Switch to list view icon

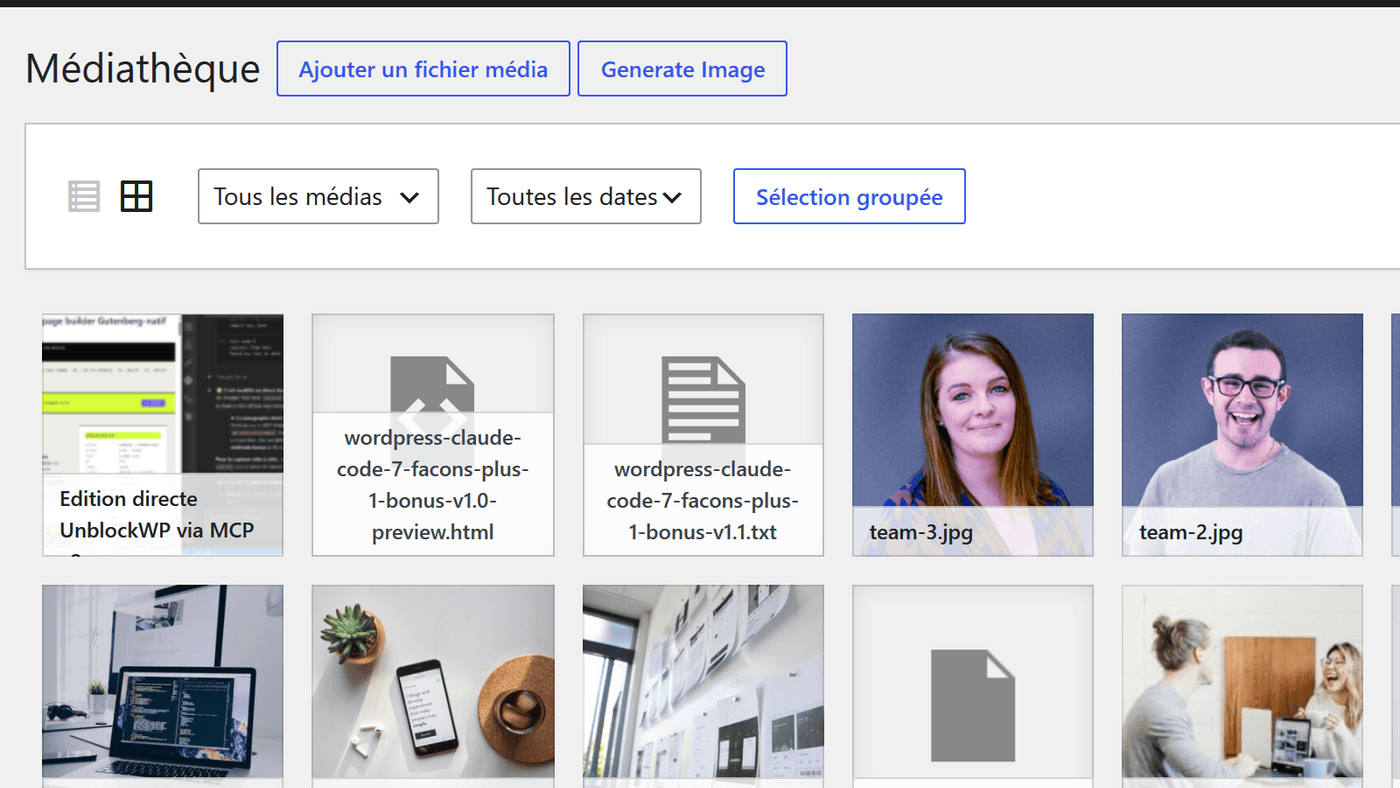tap(84, 196)
